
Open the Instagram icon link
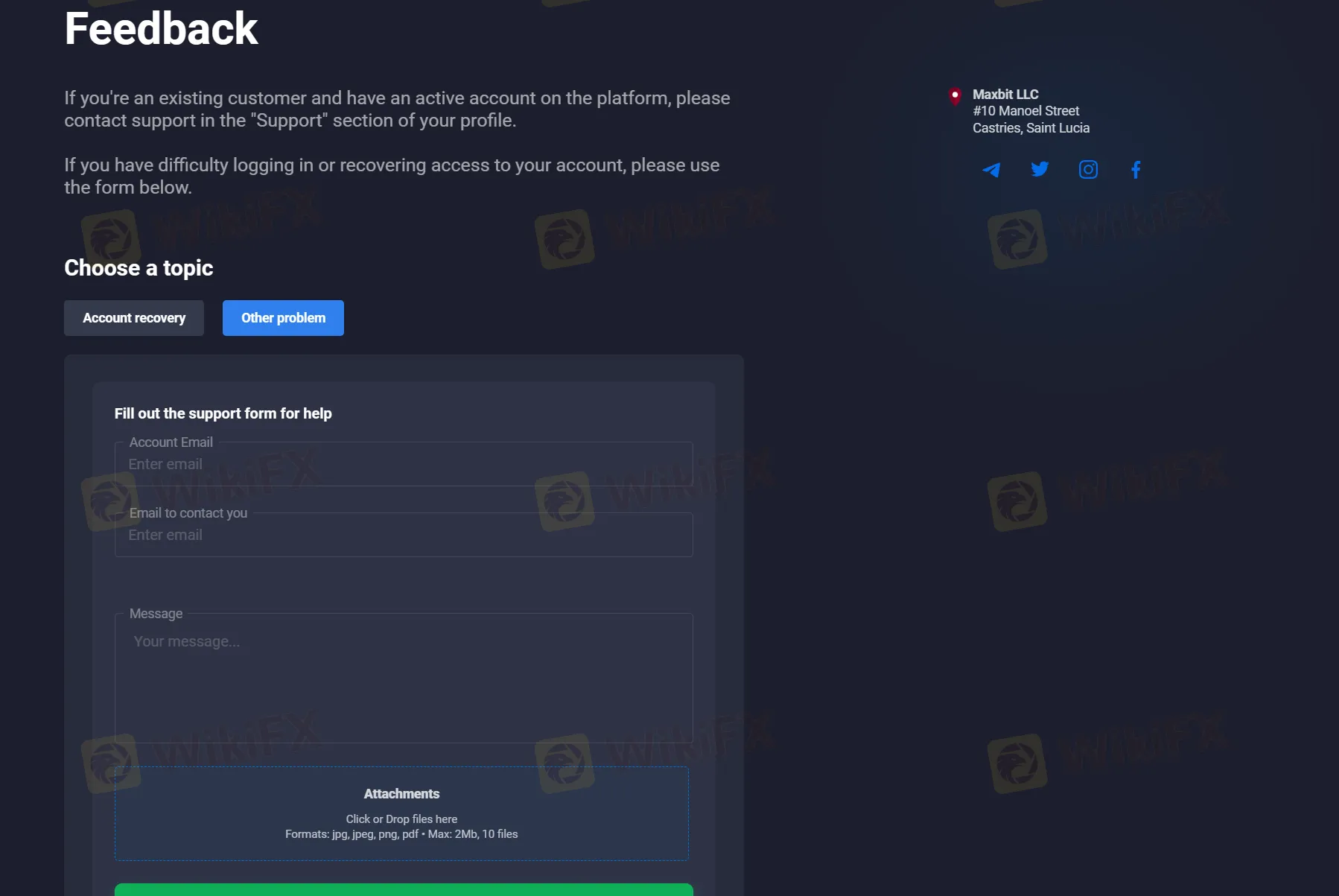tap(1088, 170)
